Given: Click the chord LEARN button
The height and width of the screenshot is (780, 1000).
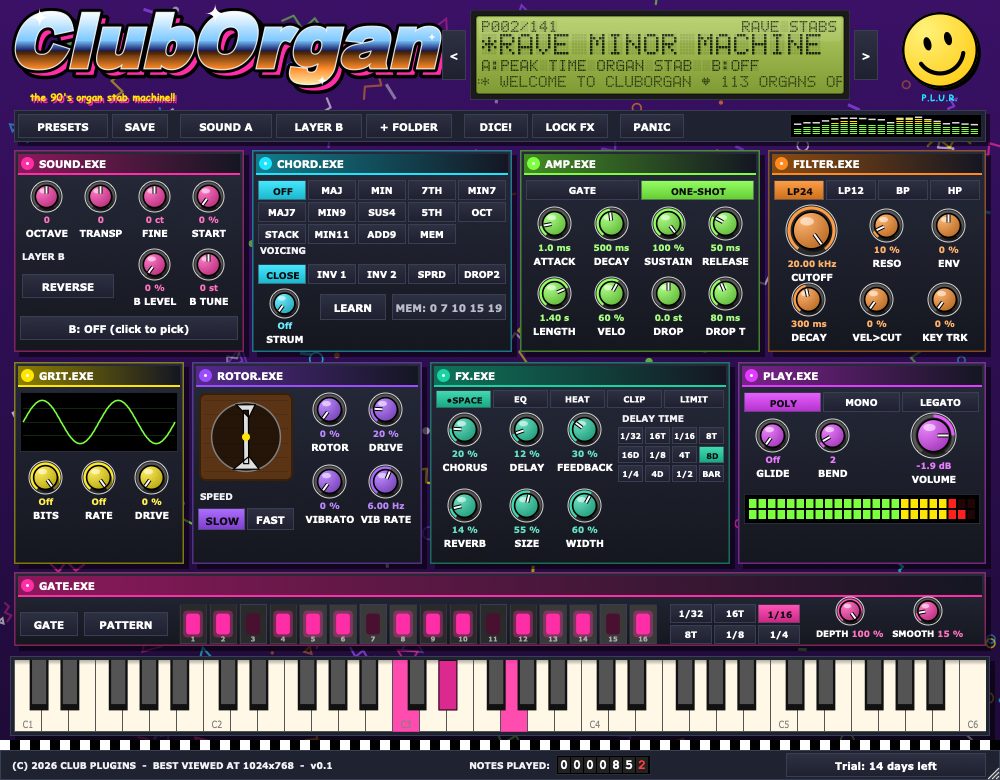Looking at the screenshot, I should point(353,307).
